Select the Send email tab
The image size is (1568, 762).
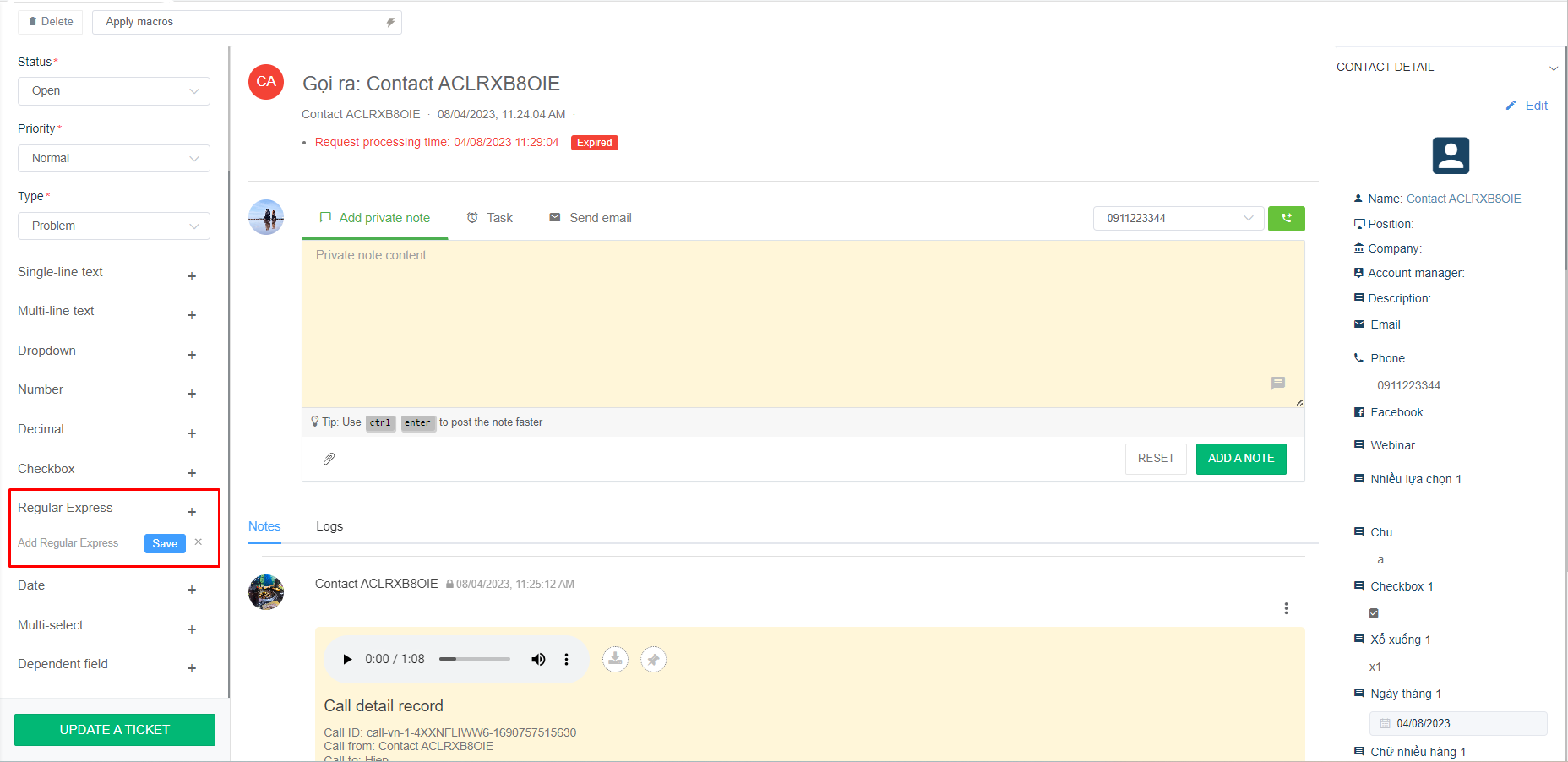591,218
